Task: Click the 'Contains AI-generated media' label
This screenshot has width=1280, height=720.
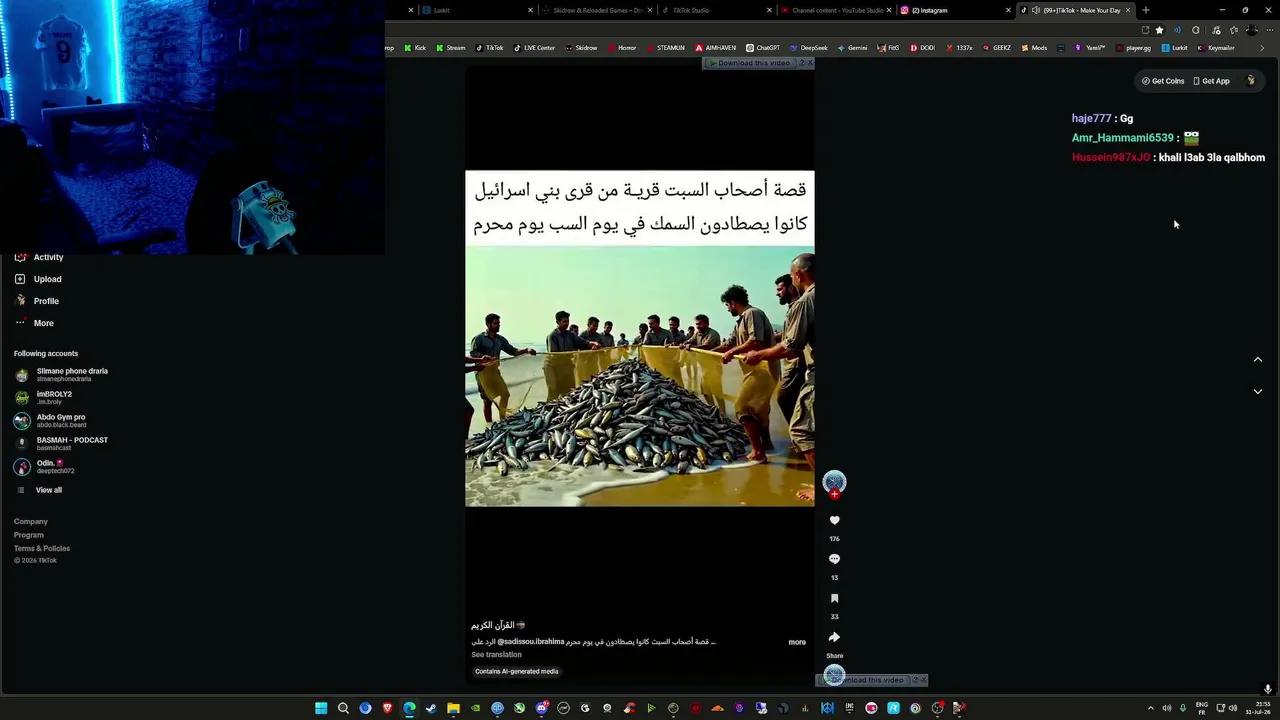Action: tap(516, 671)
